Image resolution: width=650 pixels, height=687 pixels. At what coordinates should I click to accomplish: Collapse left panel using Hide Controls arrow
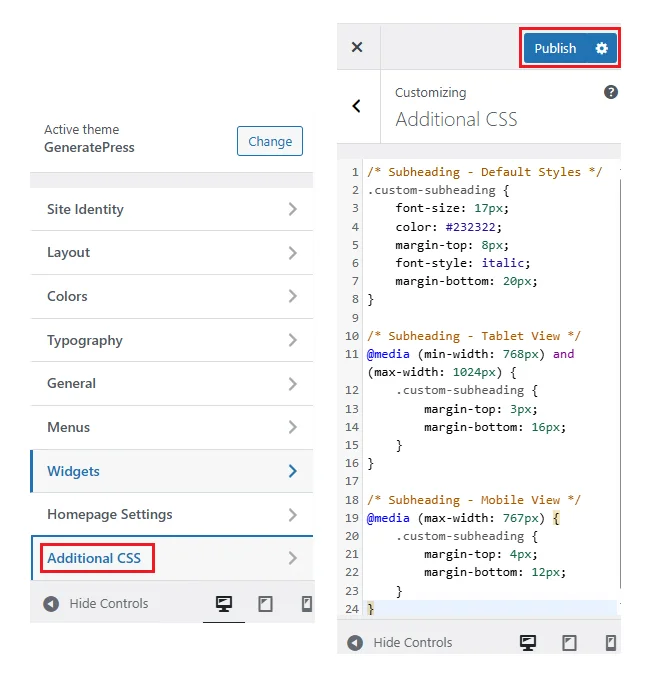coord(51,604)
